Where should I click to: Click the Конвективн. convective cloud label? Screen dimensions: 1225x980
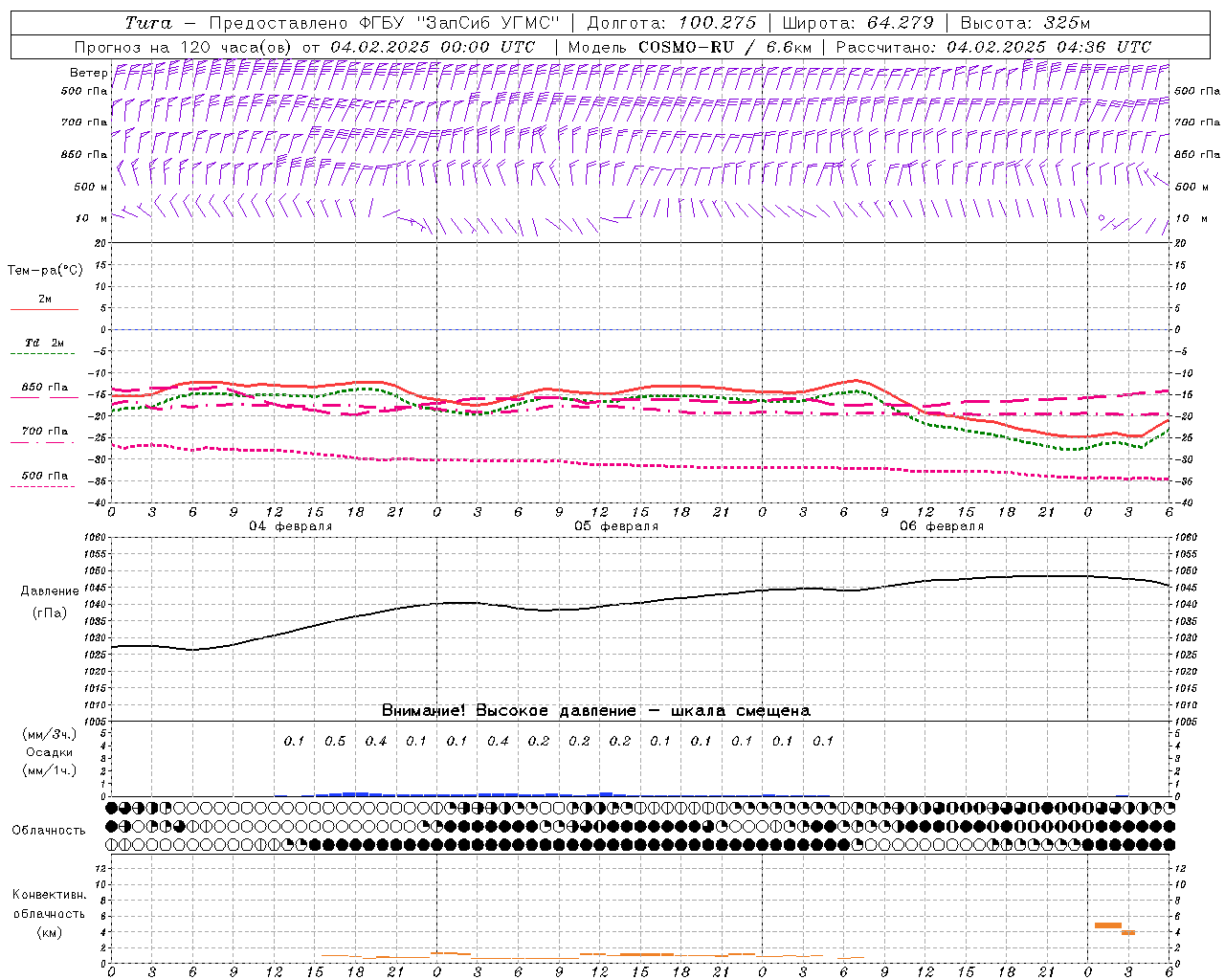[x=49, y=895]
